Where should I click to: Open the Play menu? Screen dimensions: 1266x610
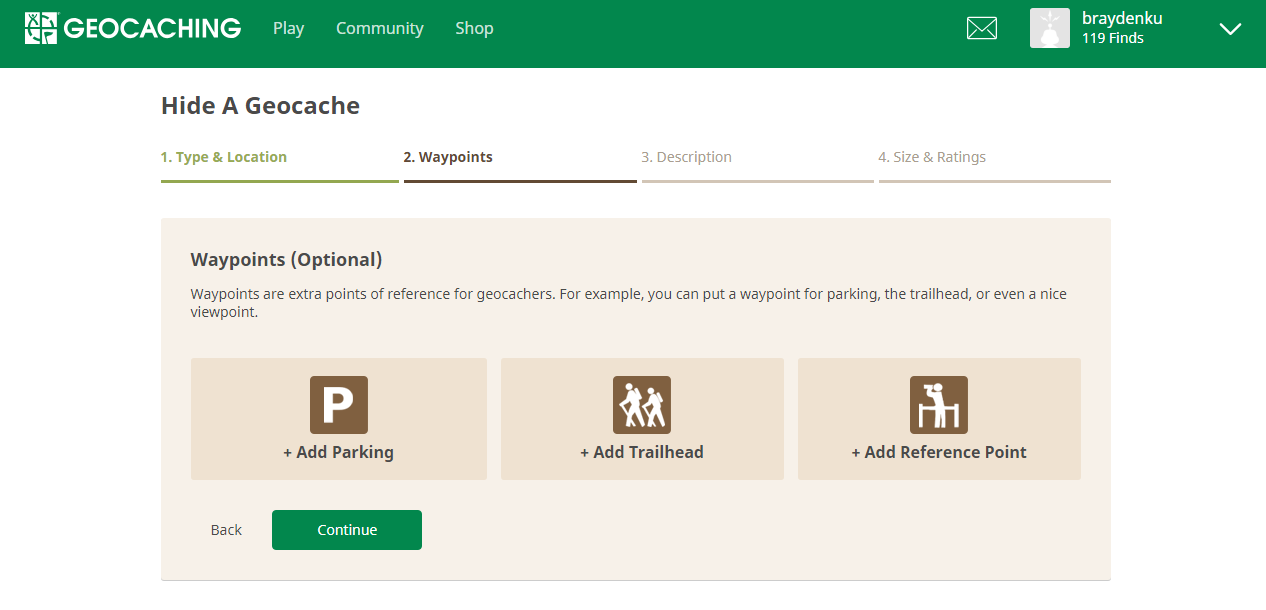click(288, 28)
